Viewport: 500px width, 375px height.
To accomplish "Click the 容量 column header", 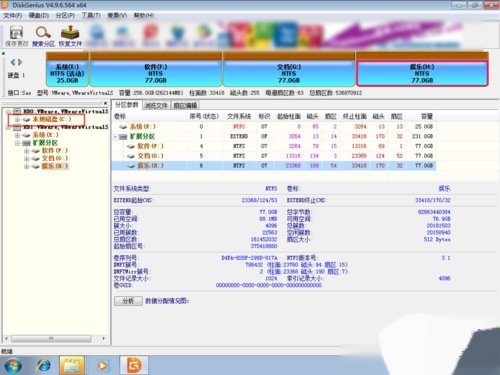I will tap(427, 116).
